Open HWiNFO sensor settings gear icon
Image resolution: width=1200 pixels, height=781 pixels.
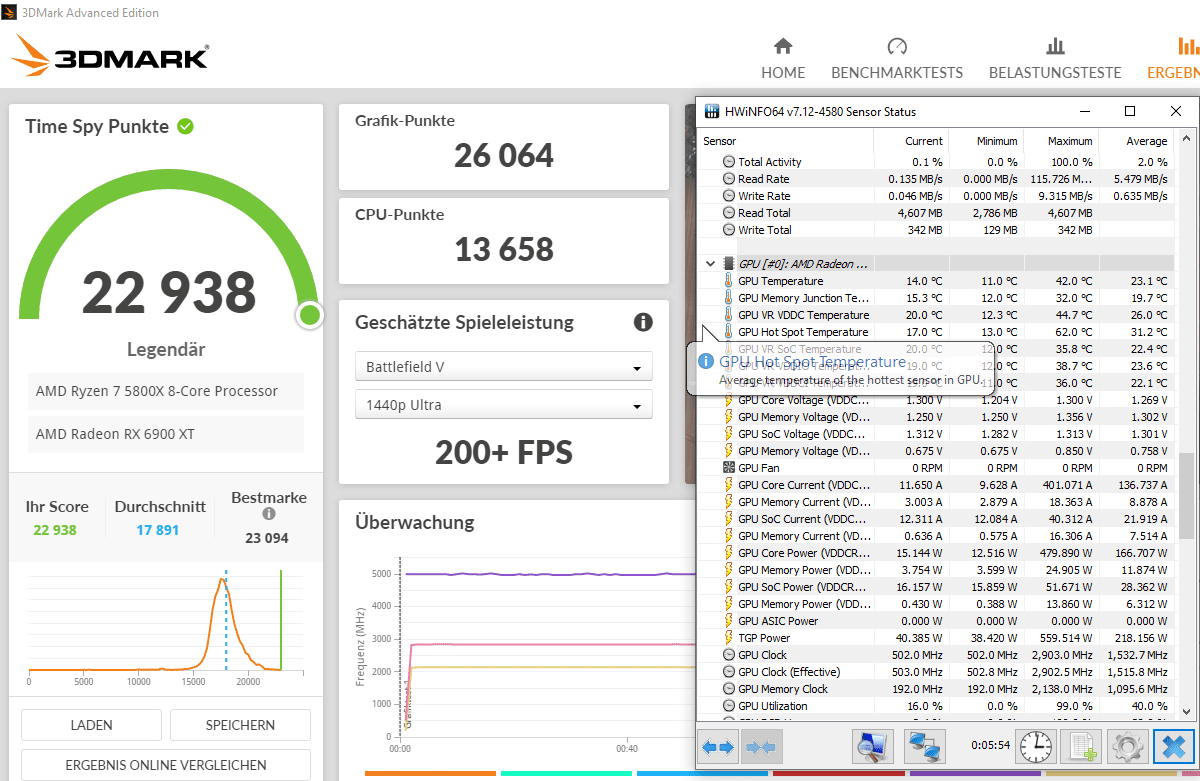coord(1130,746)
